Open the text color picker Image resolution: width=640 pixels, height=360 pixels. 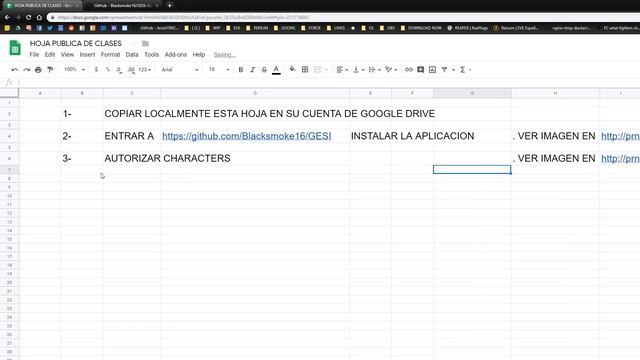coord(276,70)
